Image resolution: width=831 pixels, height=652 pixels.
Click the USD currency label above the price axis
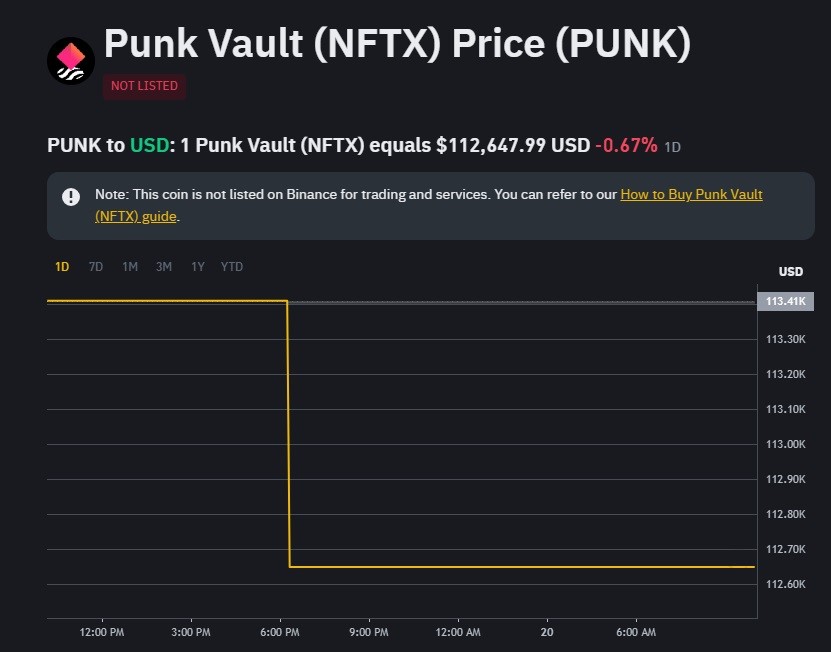pyautogui.click(x=790, y=272)
